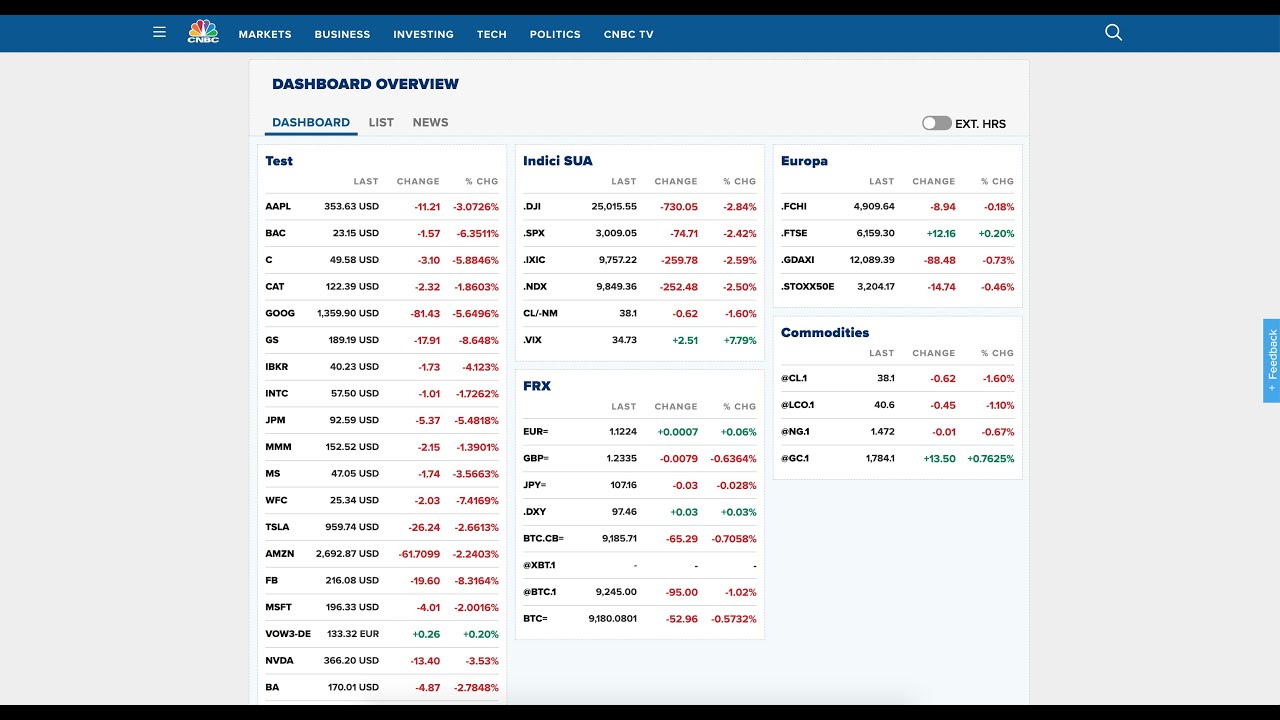The image size is (1280, 720).
Task: Open the Markets menu
Action: (x=265, y=34)
